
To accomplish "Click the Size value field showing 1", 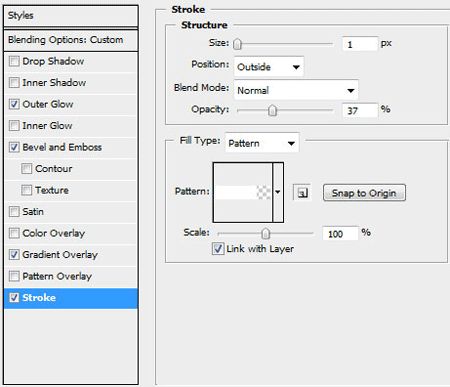I will pos(360,44).
